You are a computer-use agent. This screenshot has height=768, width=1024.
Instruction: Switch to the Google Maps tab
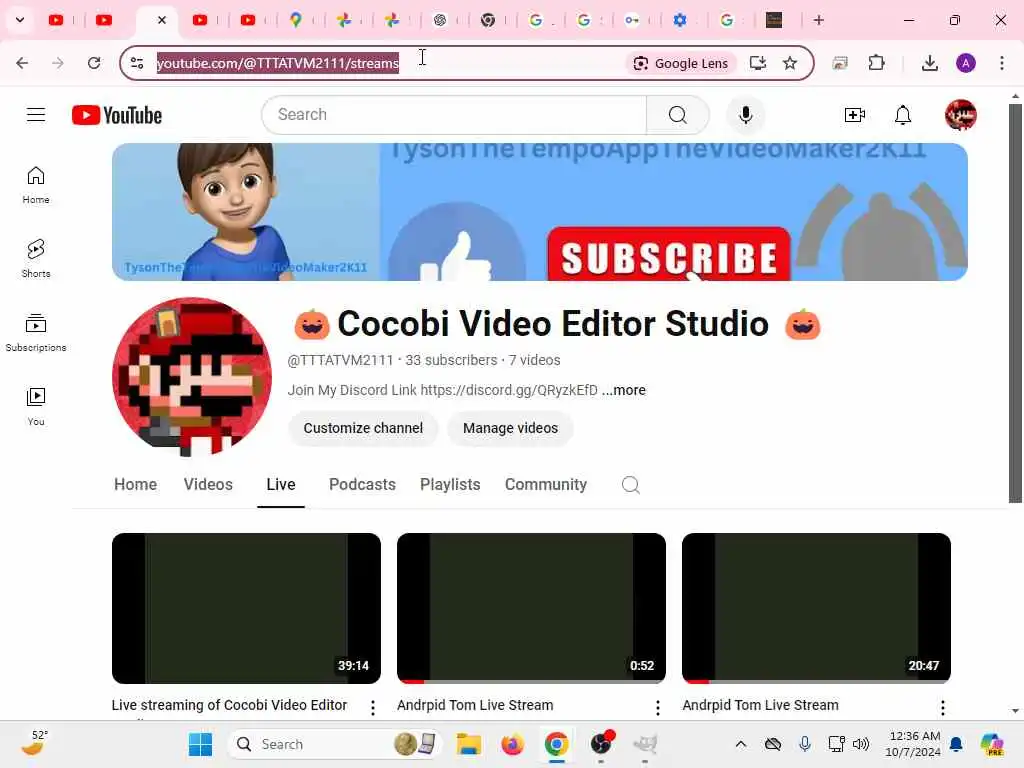(x=296, y=20)
